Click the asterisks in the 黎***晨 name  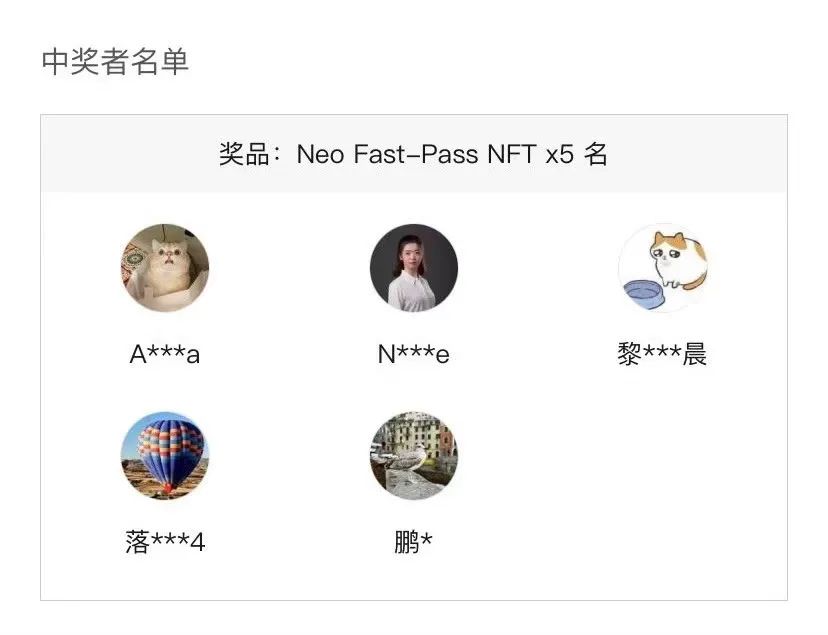click(662, 355)
